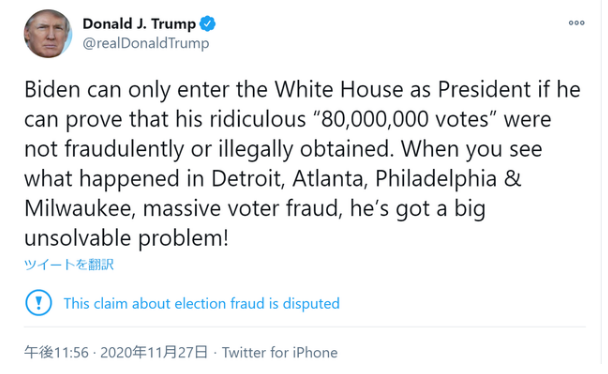Viewport: 608px width, 374px height.
Task: Click the phrase unsolvable problem!
Action: 126,238
